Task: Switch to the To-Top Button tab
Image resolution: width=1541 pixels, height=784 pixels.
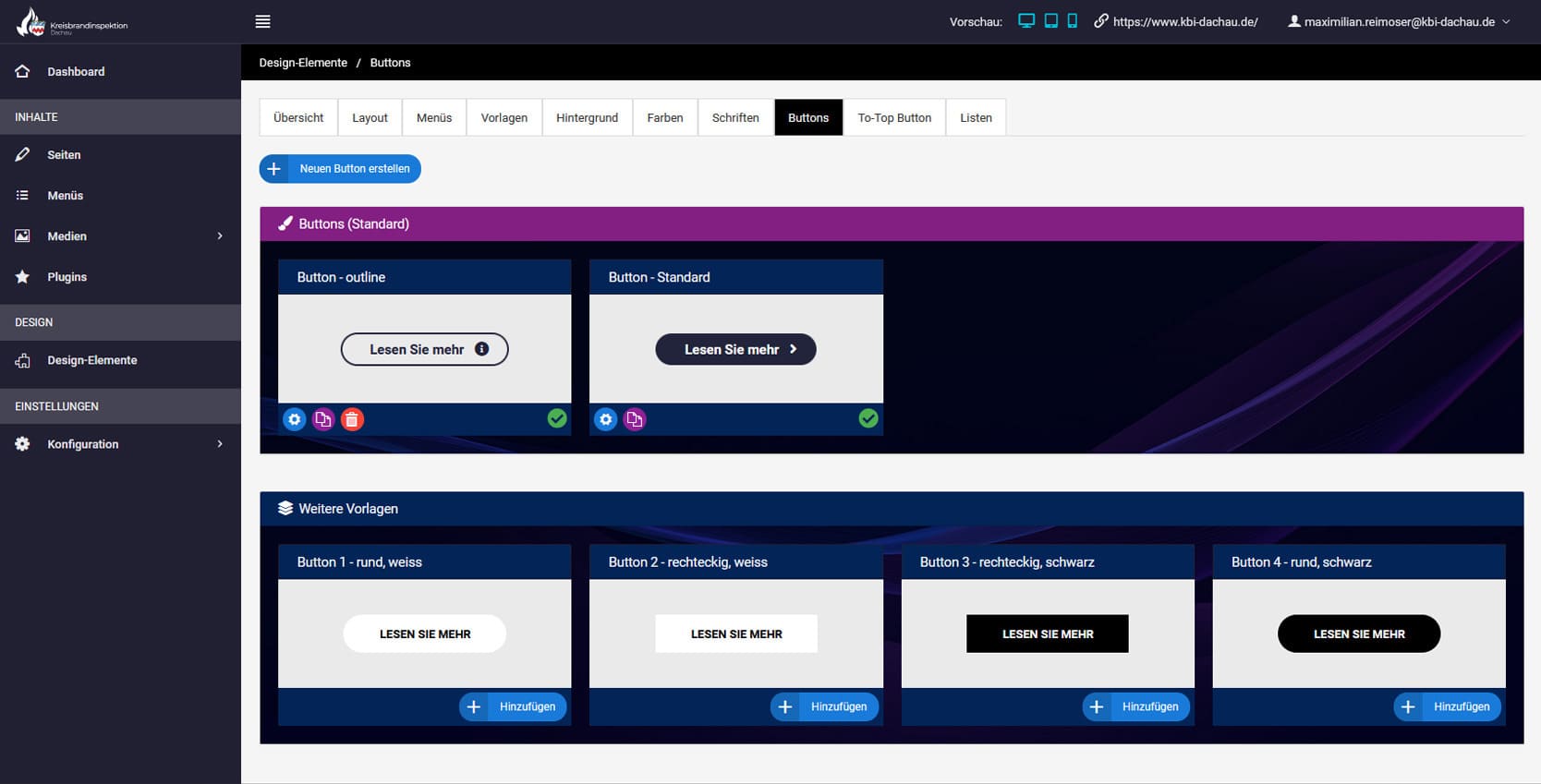Action: 893,117
